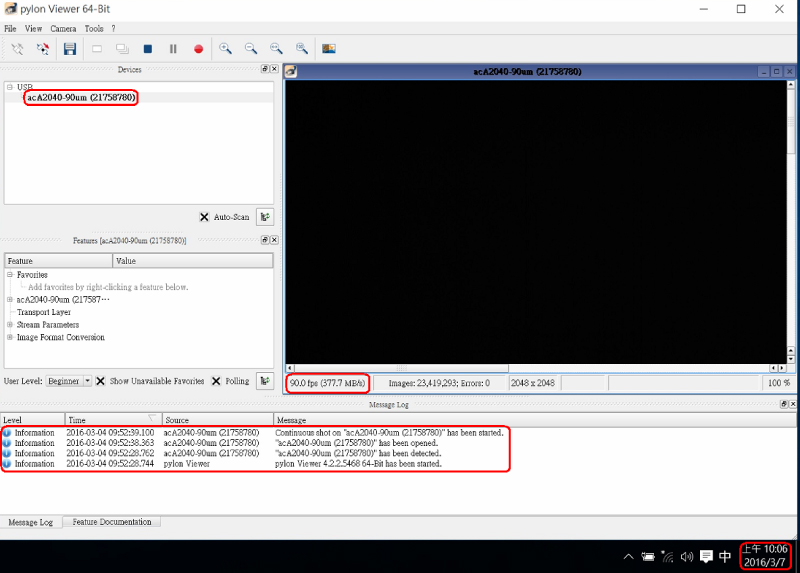The image size is (800, 573).
Task: Switch to the Feature Documentation tab
Action: pos(112,522)
